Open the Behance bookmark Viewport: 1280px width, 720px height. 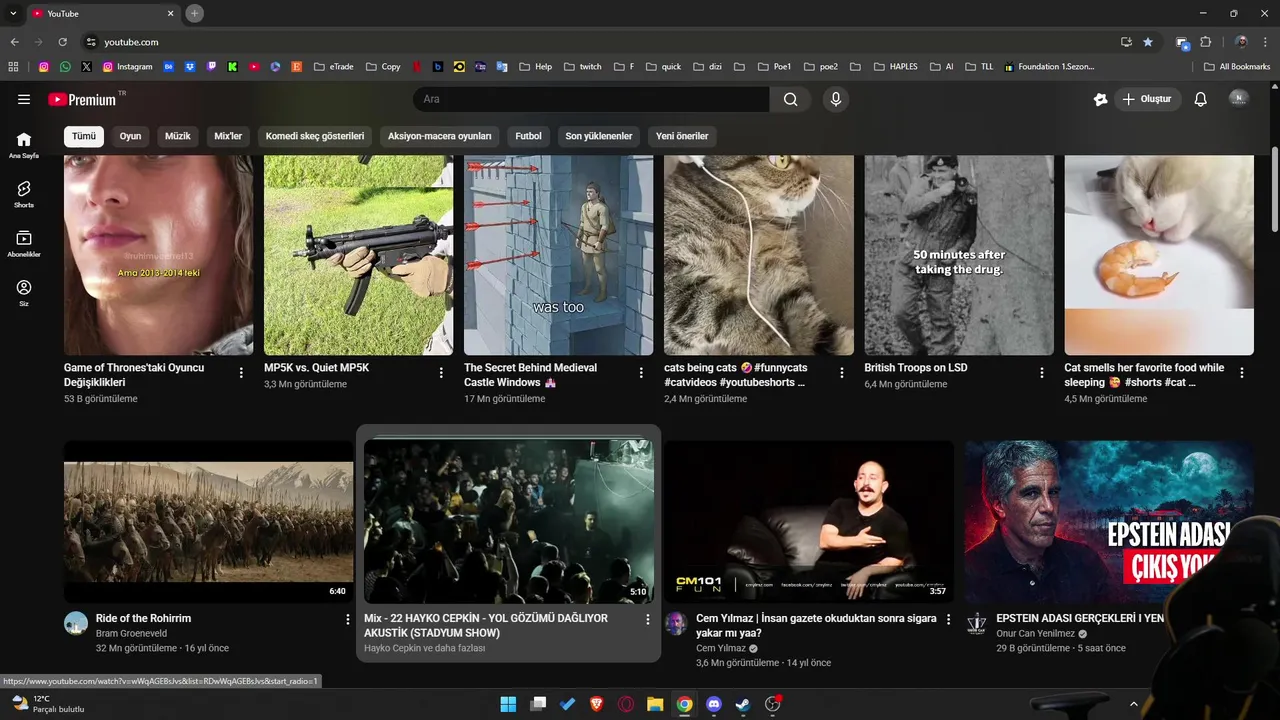(x=169, y=67)
